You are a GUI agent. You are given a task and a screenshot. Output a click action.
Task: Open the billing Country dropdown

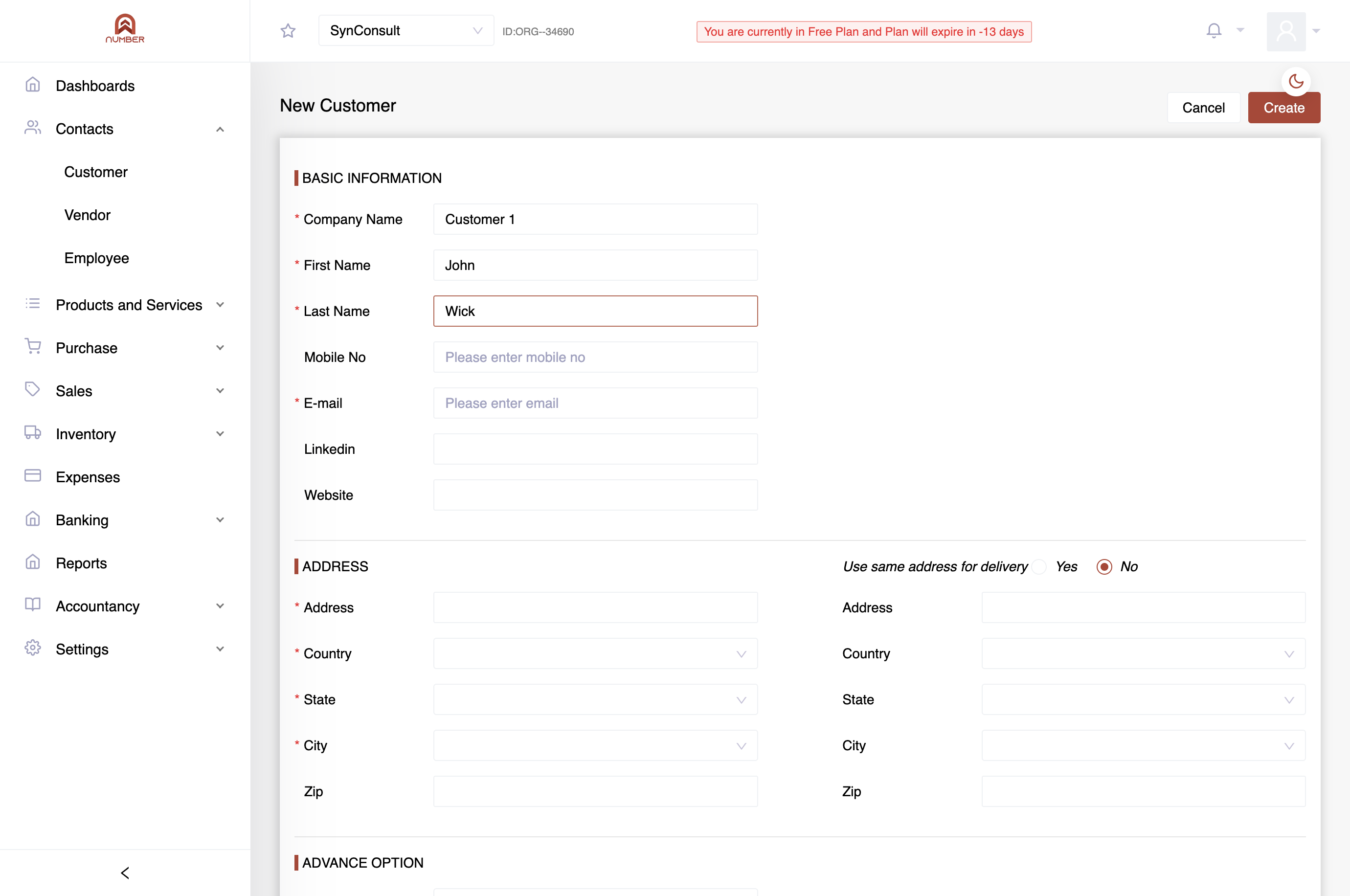click(x=595, y=654)
